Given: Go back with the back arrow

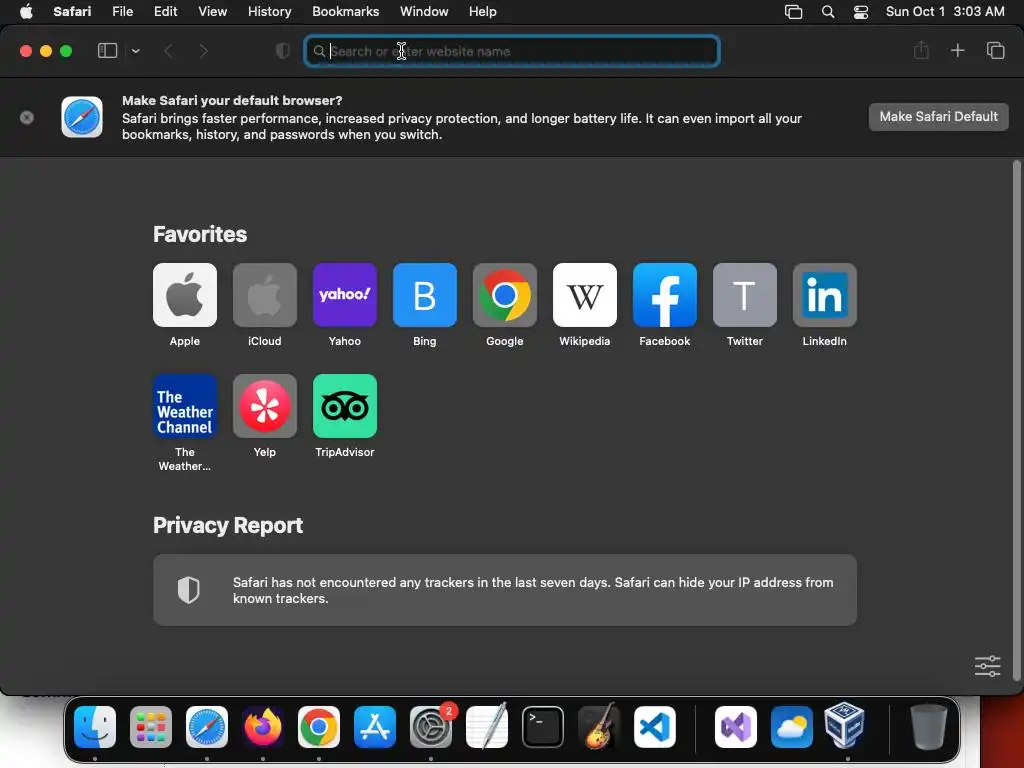Looking at the screenshot, I should click(x=168, y=51).
